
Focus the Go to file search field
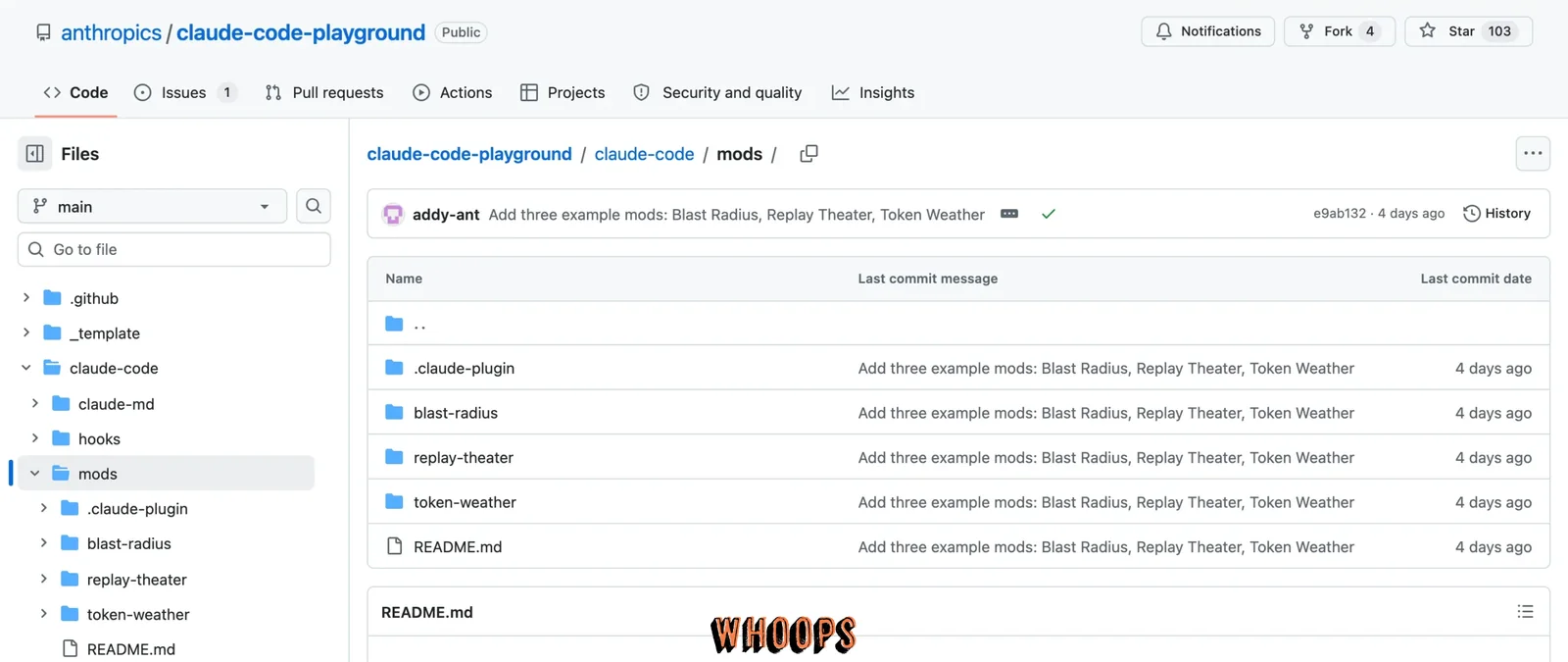click(174, 249)
